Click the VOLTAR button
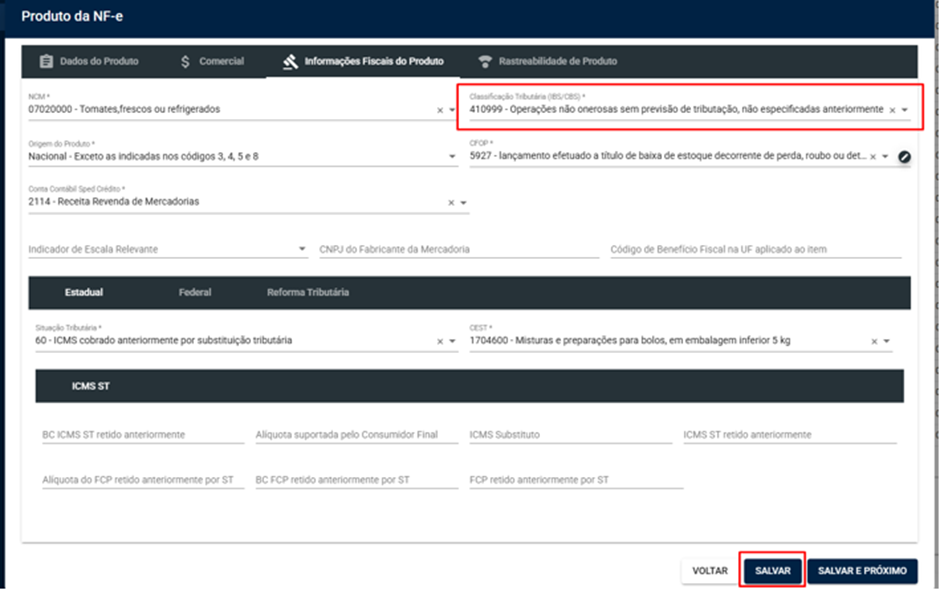The height and width of the screenshot is (590, 940). point(710,571)
